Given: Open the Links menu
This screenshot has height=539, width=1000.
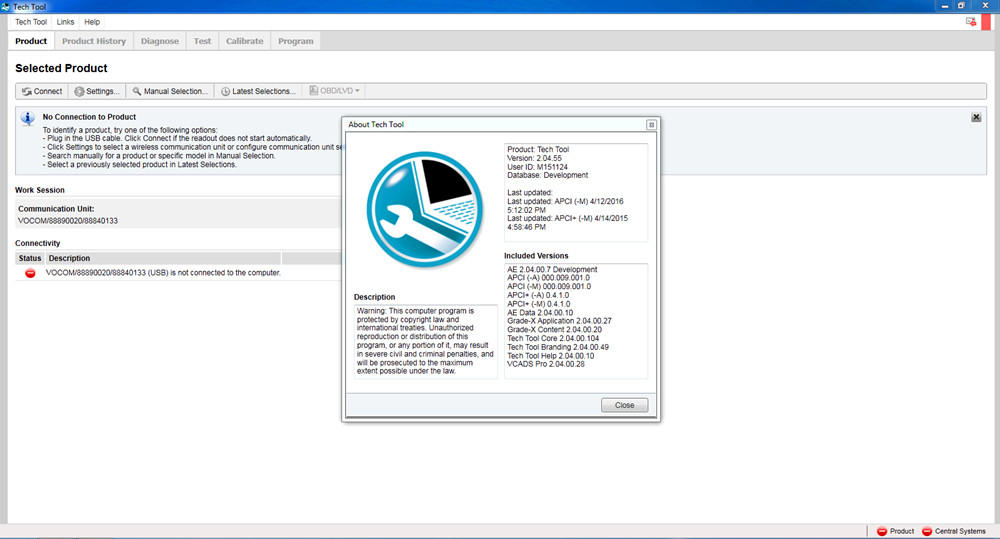Looking at the screenshot, I should 65,22.
